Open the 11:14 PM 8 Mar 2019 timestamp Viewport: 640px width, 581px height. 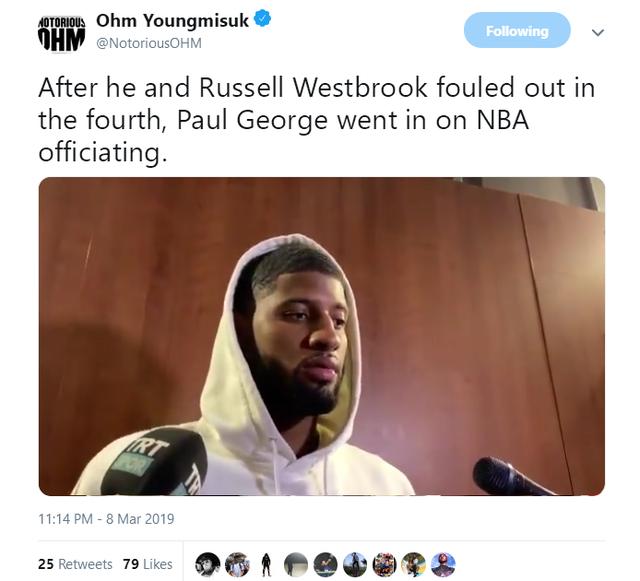[x=106, y=519]
